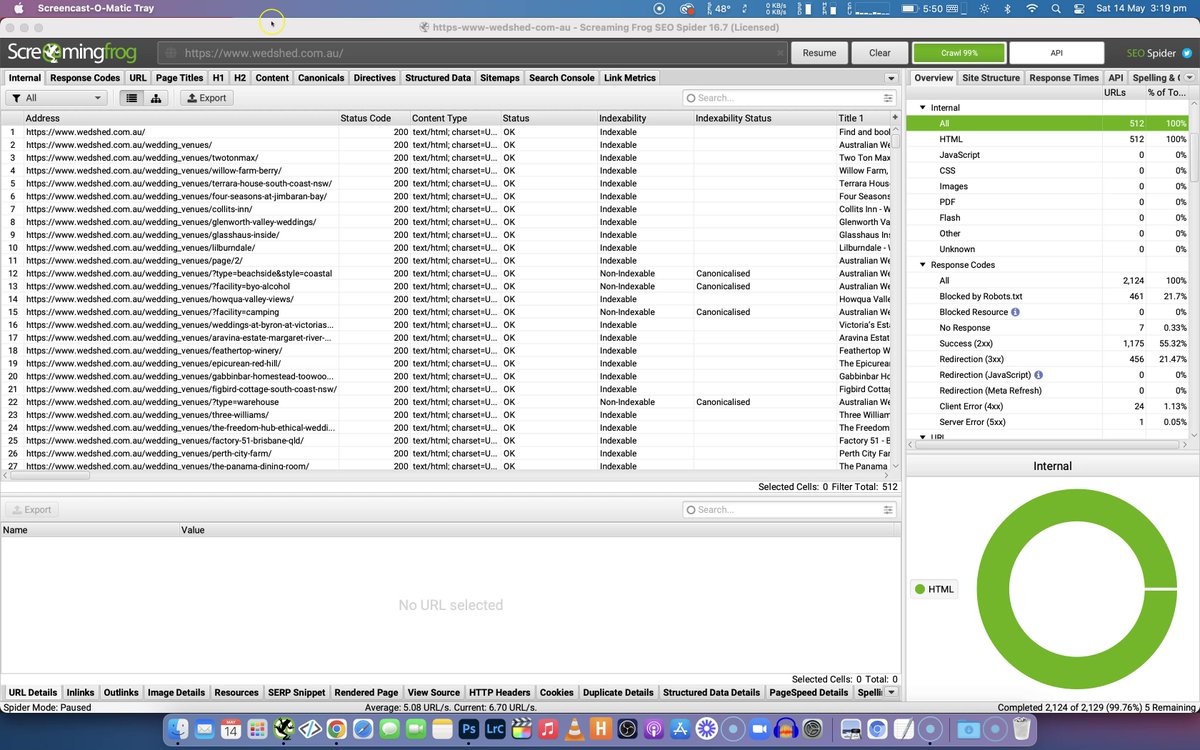Open the Structured Data tab
The image size is (1200, 750).
click(438, 78)
